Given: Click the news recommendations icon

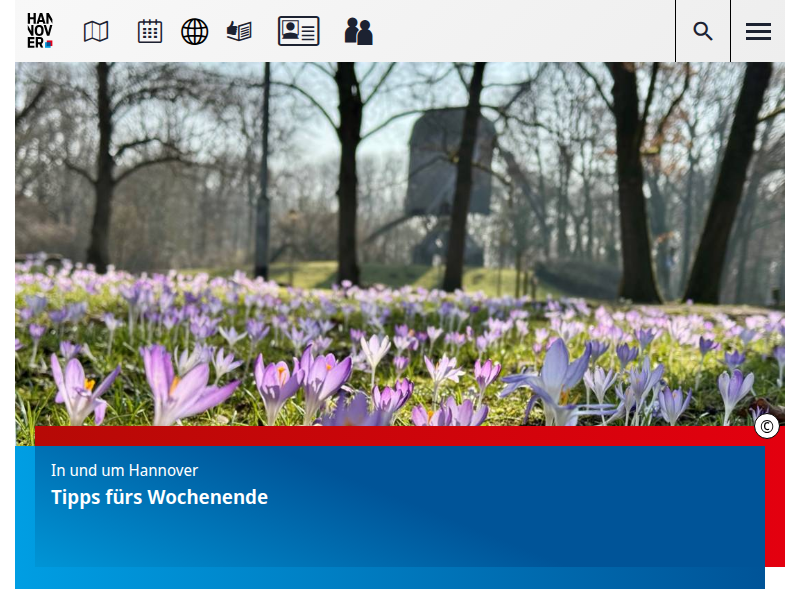Looking at the screenshot, I should 239,31.
